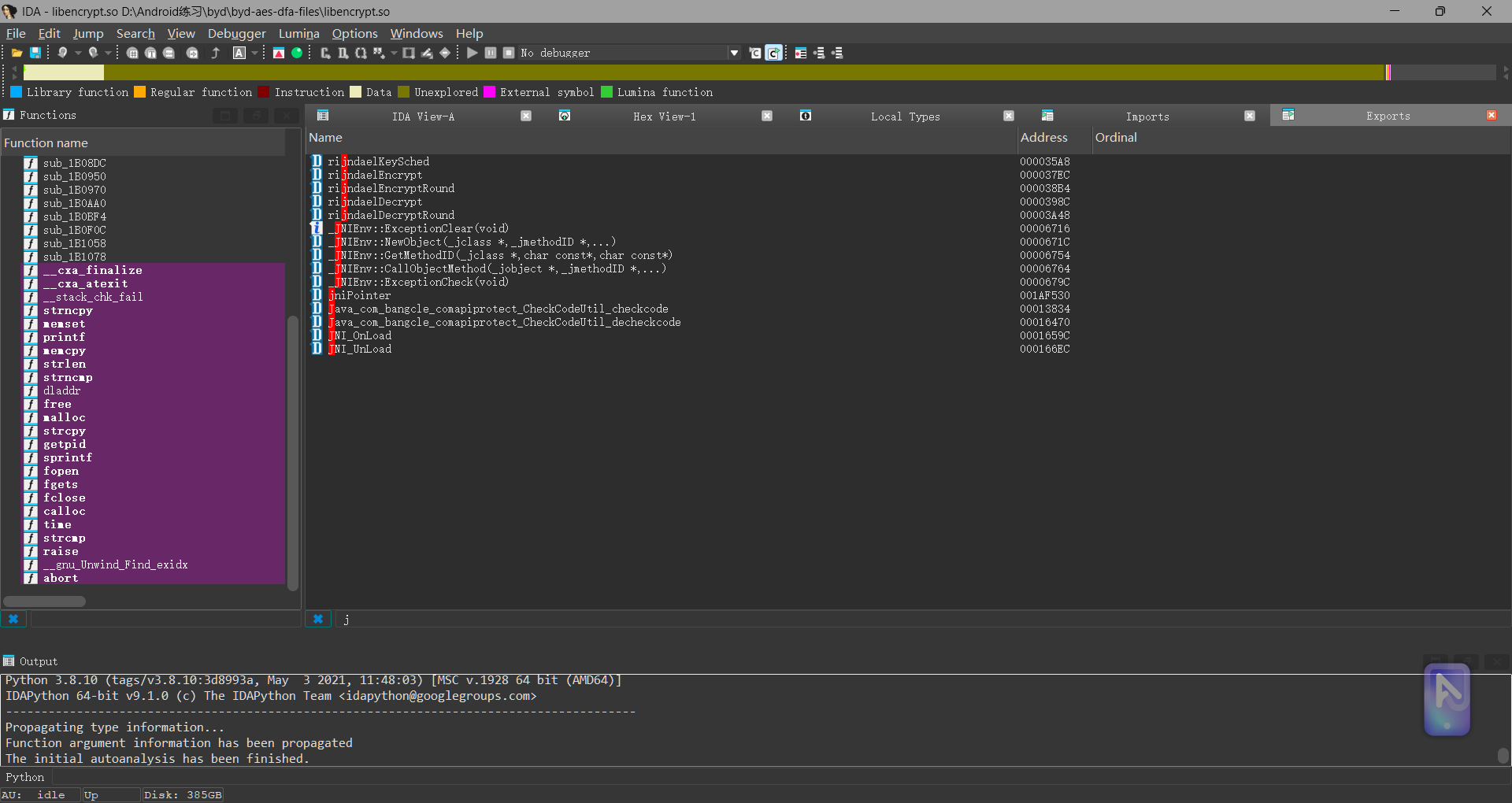
Task: Click the green circle toolbar icon
Action: tap(297, 53)
